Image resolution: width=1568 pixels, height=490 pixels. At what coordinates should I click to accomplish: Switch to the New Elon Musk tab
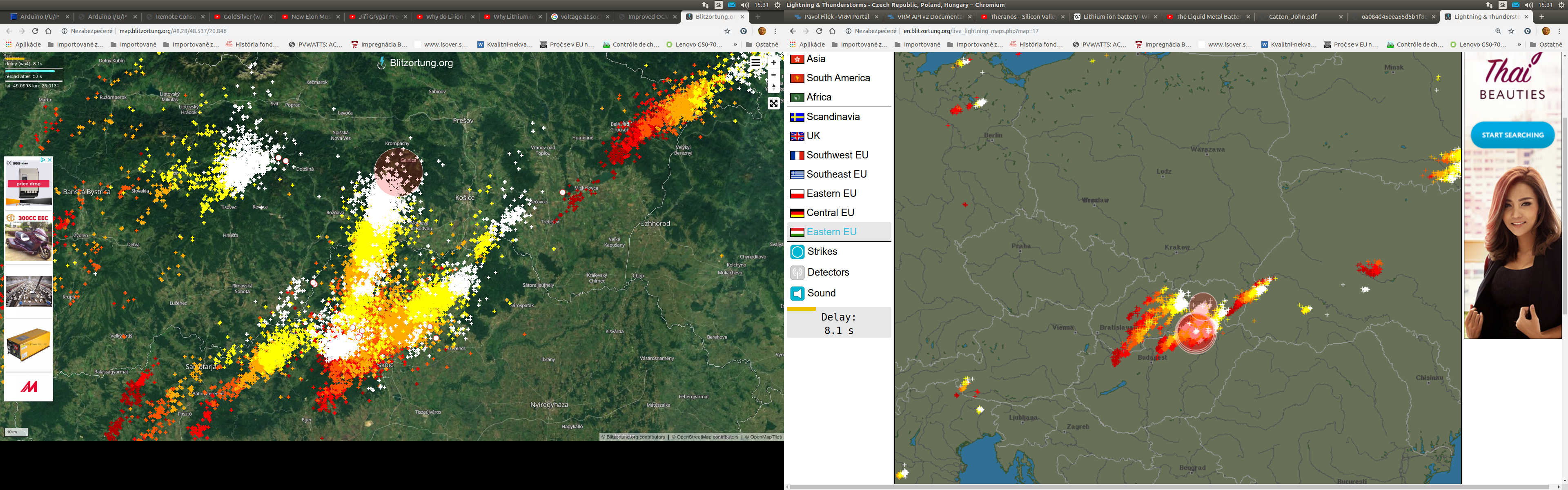pyautogui.click(x=309, y=16)
